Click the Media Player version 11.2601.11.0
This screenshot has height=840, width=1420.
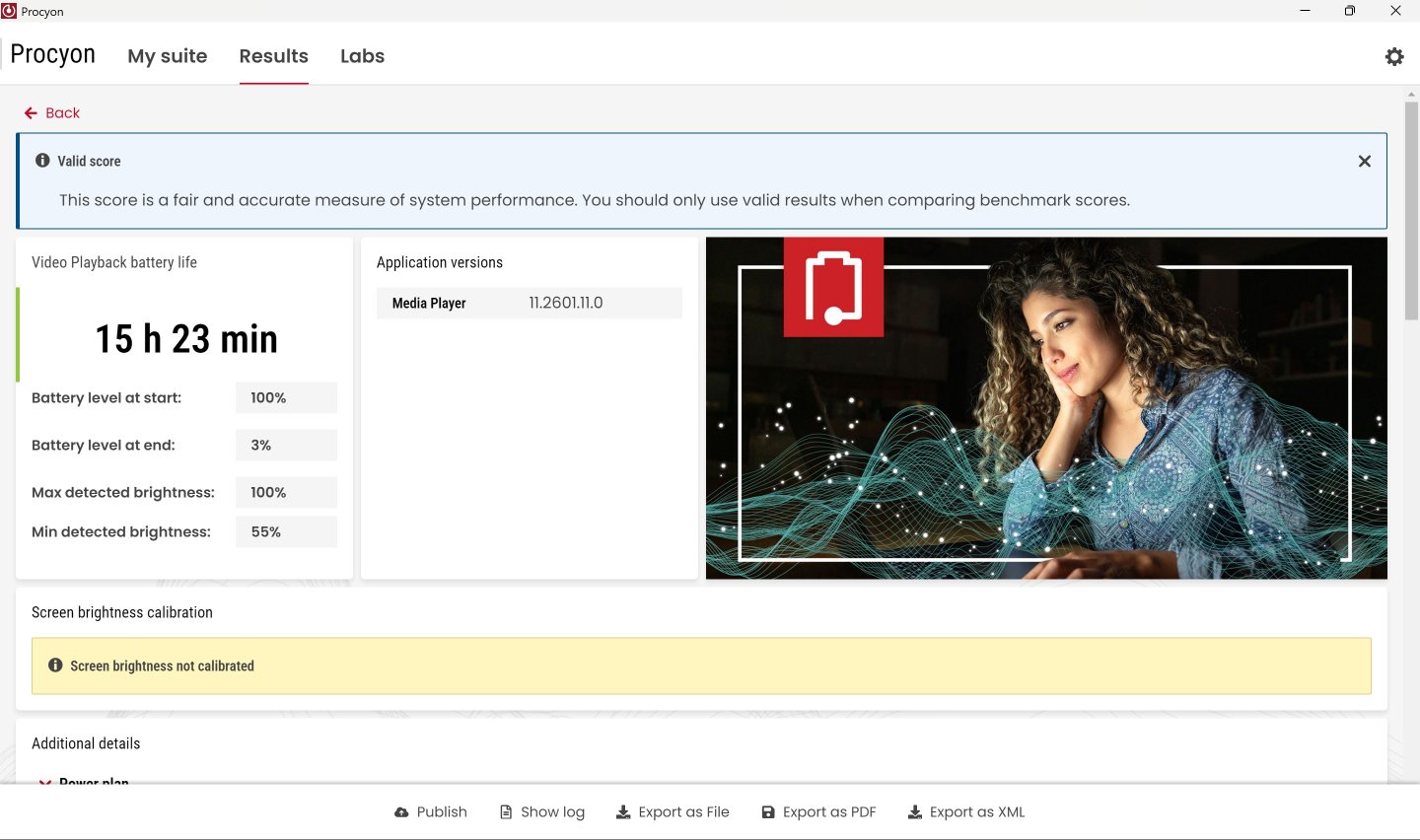tap(566, 303)
